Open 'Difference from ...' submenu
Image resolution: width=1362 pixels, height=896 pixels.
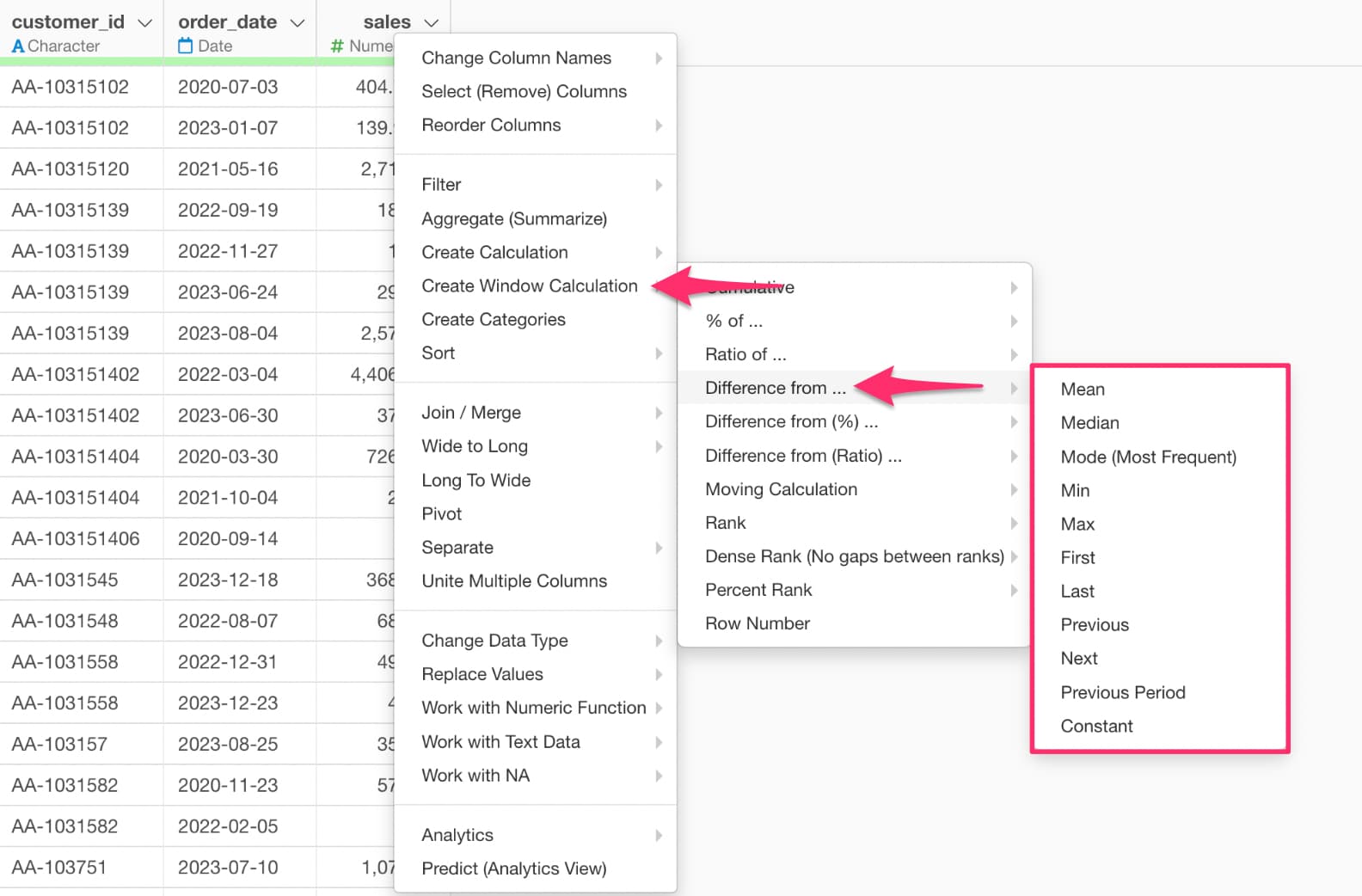pos(855,388)
